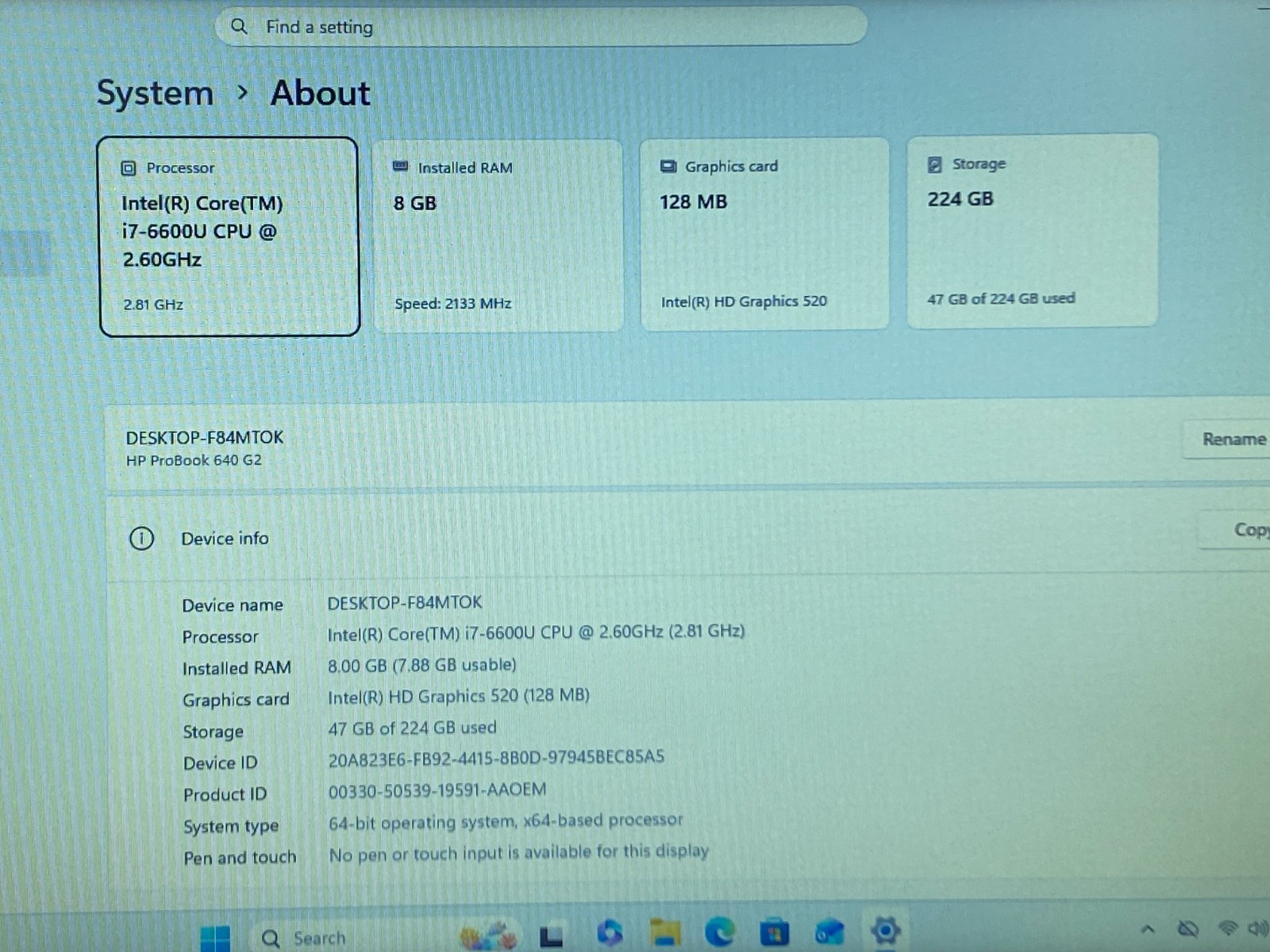Click the Processor chip icon
1270x952 pixels.
point(129,168)
